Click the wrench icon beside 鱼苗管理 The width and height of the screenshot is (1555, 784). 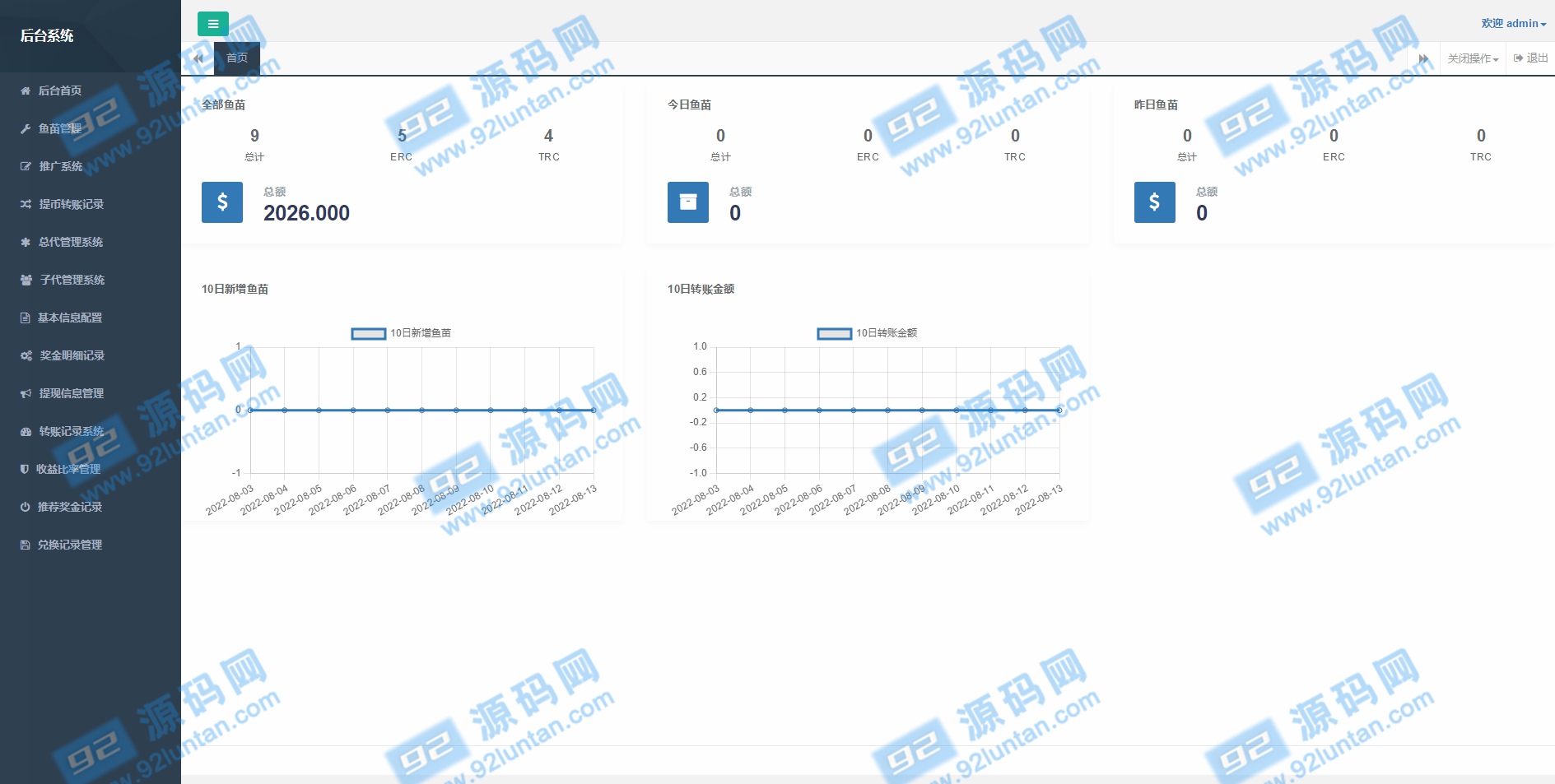(x=26, y=129)
